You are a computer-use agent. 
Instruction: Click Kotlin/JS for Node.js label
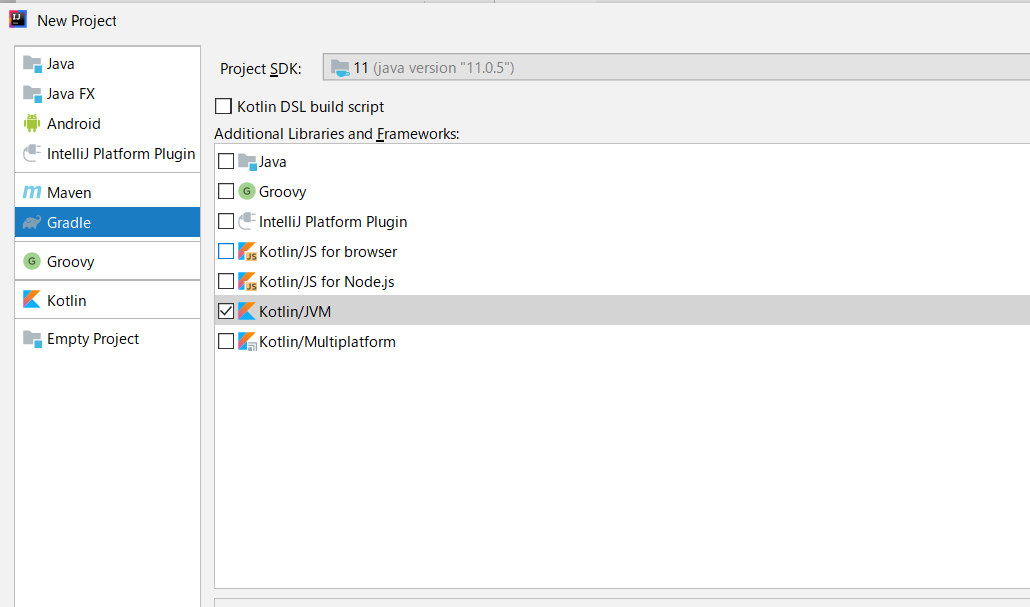[326, 282]
